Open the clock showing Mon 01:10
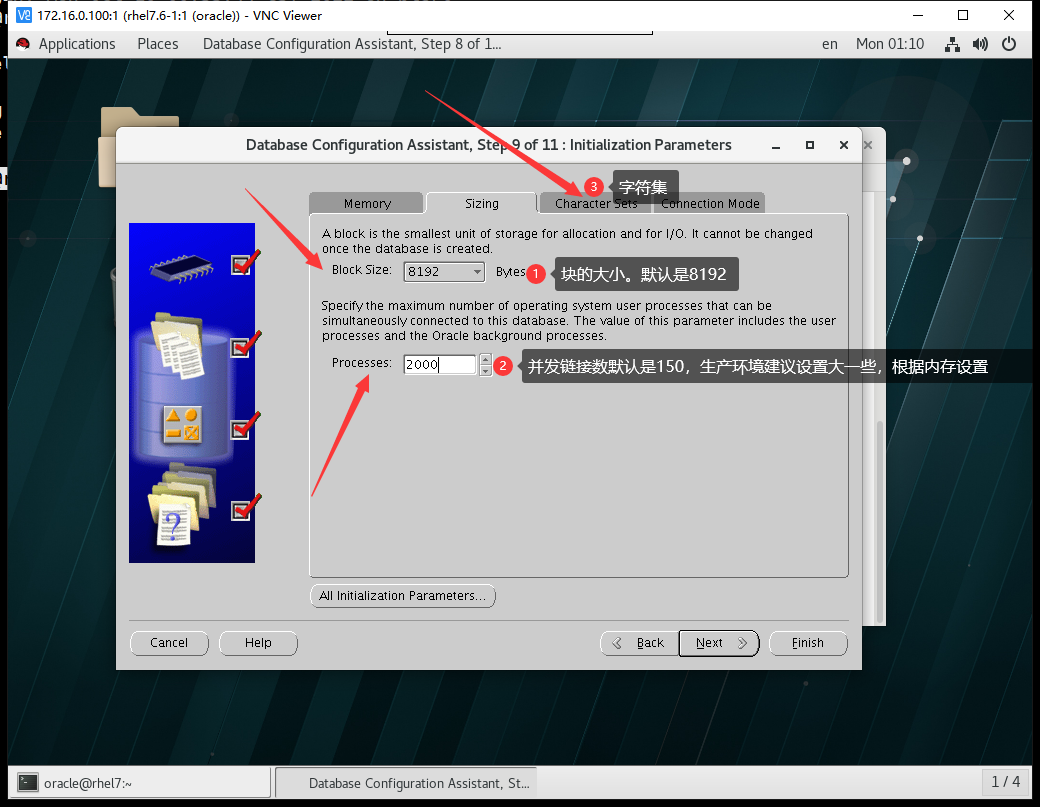 (889, 44)
